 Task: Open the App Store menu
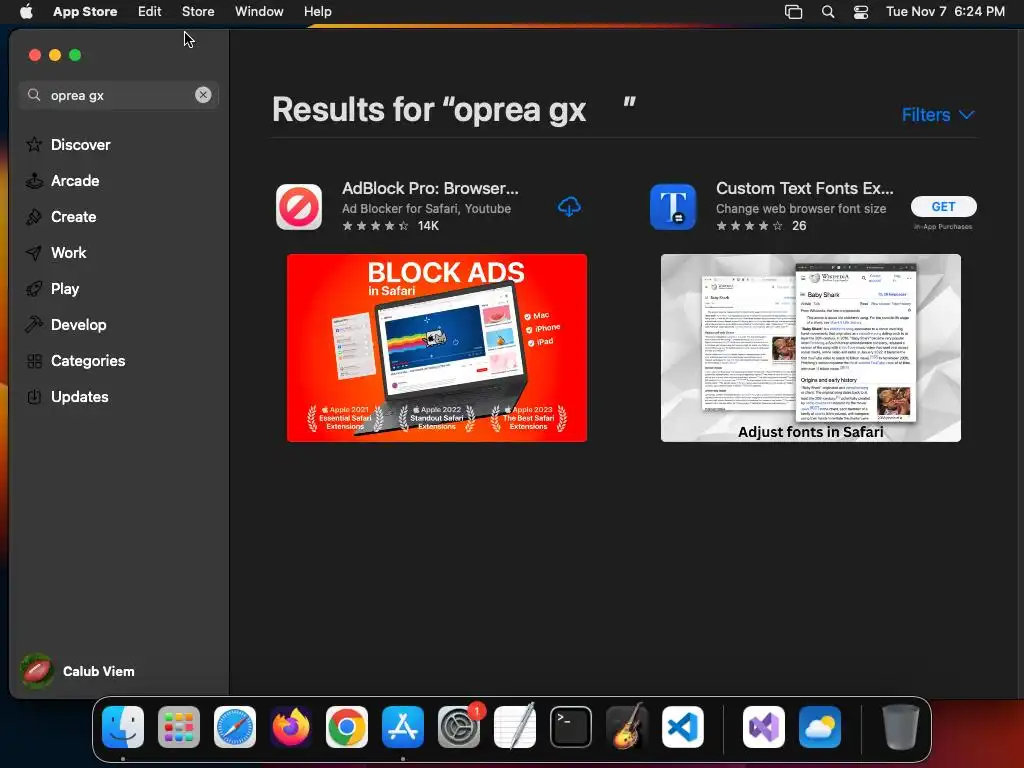[x=85, y=11]
